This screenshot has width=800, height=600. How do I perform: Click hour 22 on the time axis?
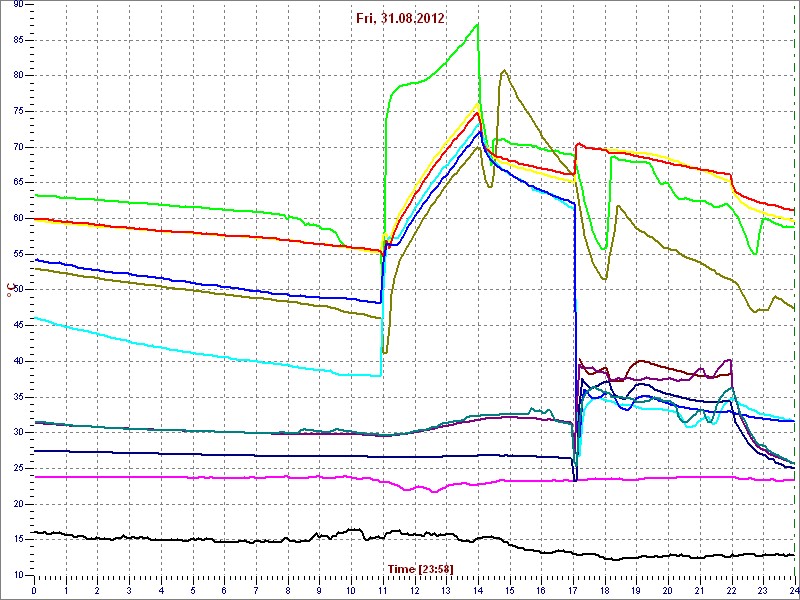click(731, 590)
